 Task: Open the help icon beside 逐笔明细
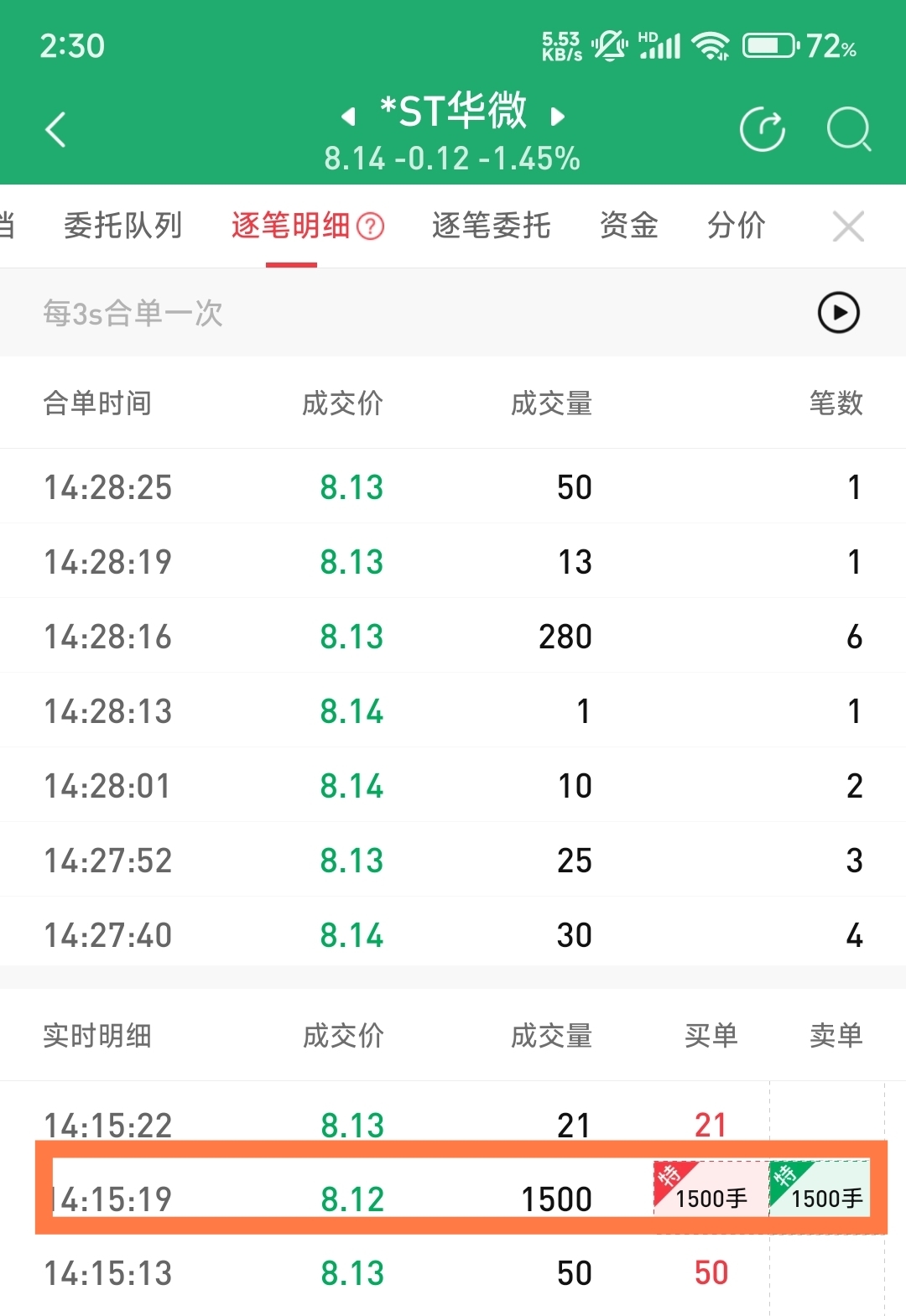point(371,226)
